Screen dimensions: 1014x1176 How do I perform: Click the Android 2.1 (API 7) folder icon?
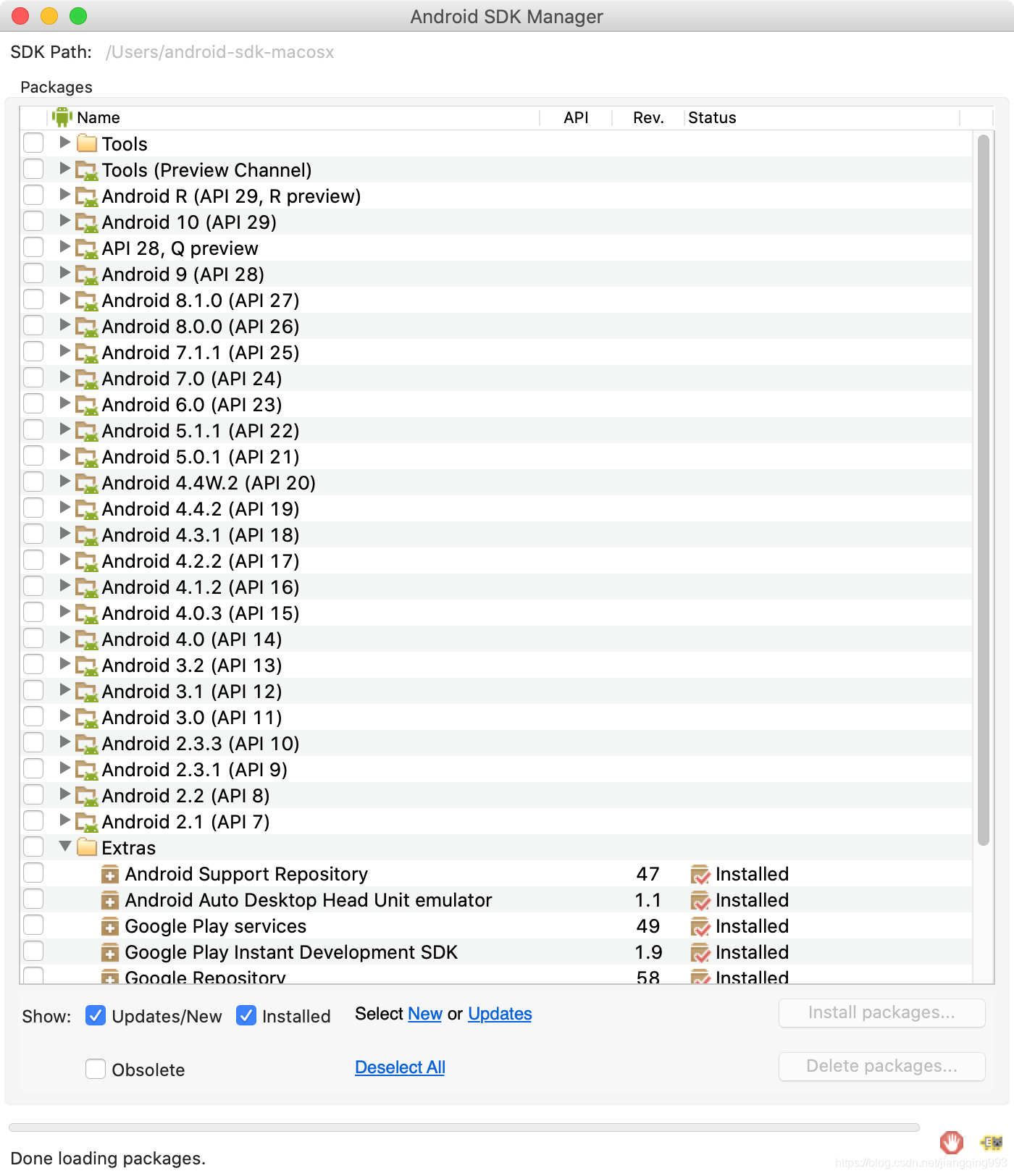pyautogui.click(x=87, y=822)
